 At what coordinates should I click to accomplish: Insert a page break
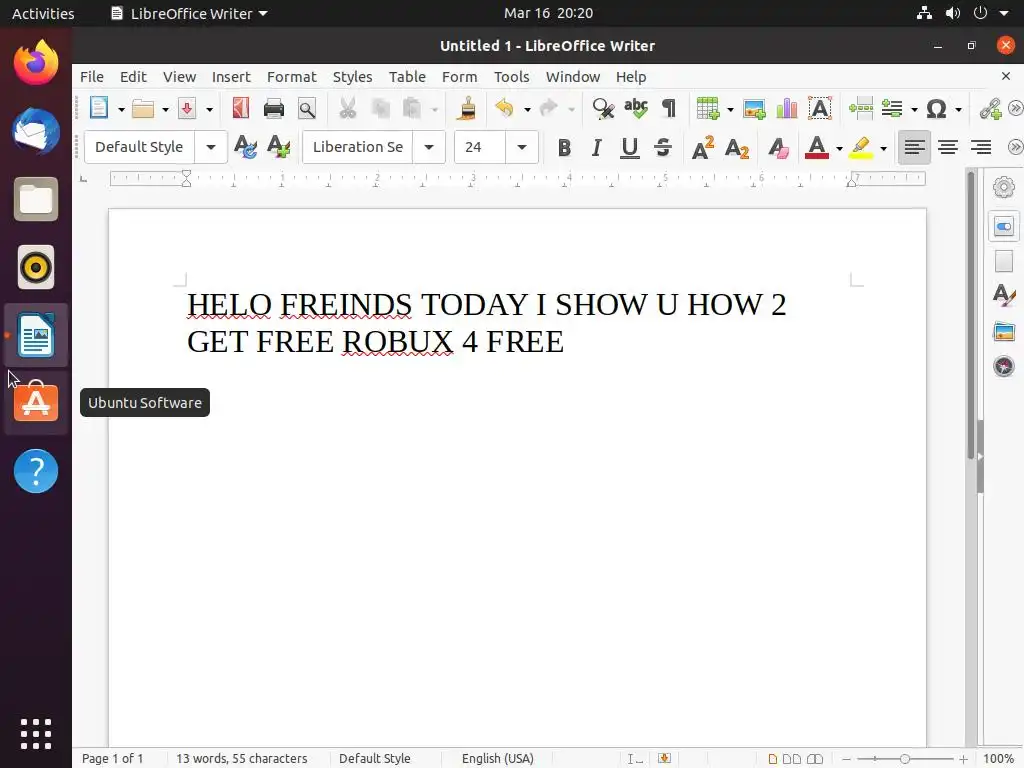pyautogui.click(x=861, y=108)
